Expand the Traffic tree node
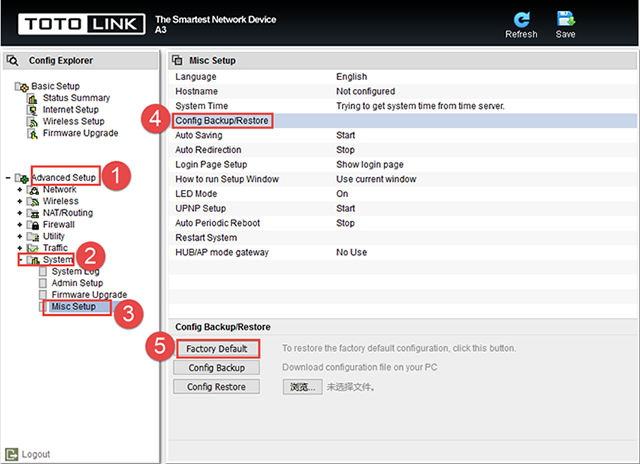Screen dimensions: 640x464 coord(20,248)
